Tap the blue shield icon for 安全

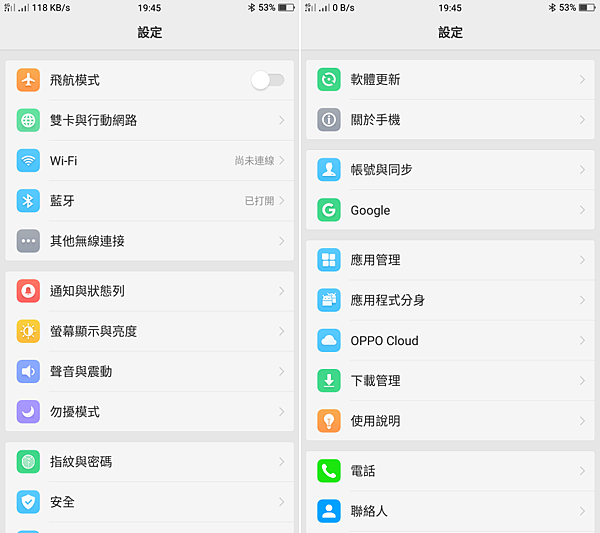coord(28,502)
